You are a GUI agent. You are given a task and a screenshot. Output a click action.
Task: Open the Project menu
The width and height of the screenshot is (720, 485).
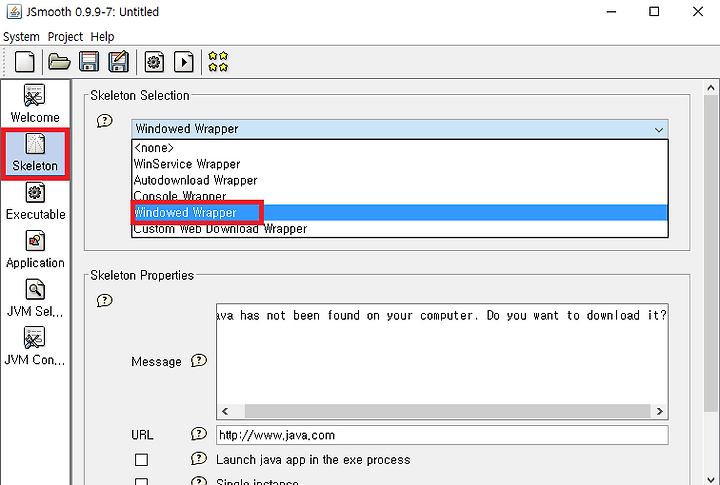(x=65, y=36)
